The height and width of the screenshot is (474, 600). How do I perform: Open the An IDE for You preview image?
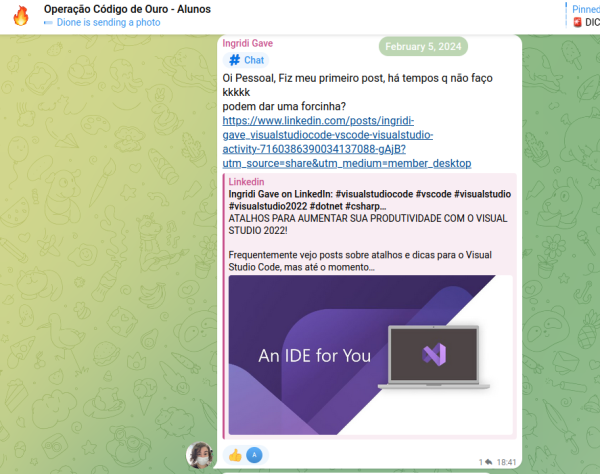click(370, 355)
